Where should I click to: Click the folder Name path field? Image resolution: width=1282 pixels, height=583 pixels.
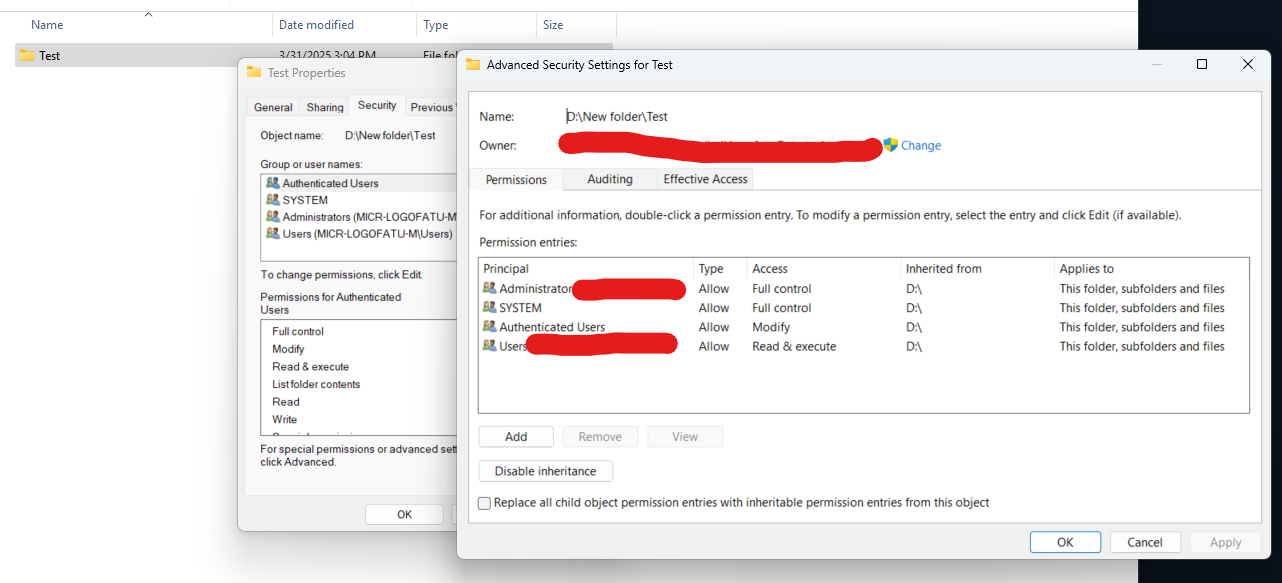coord(617,117)
